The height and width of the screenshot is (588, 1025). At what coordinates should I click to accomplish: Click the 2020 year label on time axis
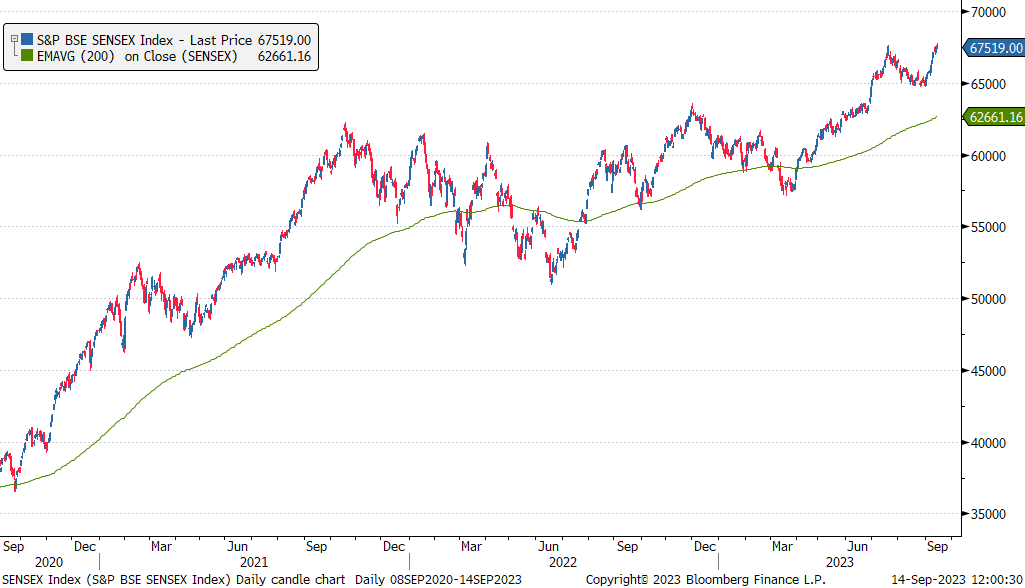pos(49,562)
